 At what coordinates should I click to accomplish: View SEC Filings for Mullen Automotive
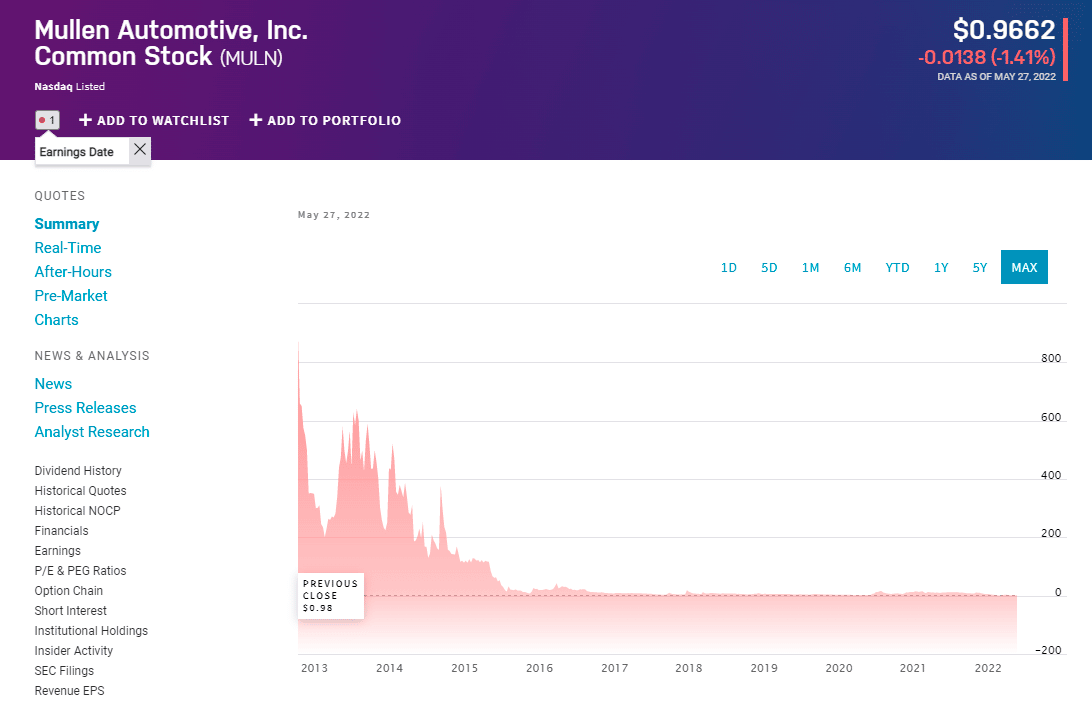tap(64, 670)
